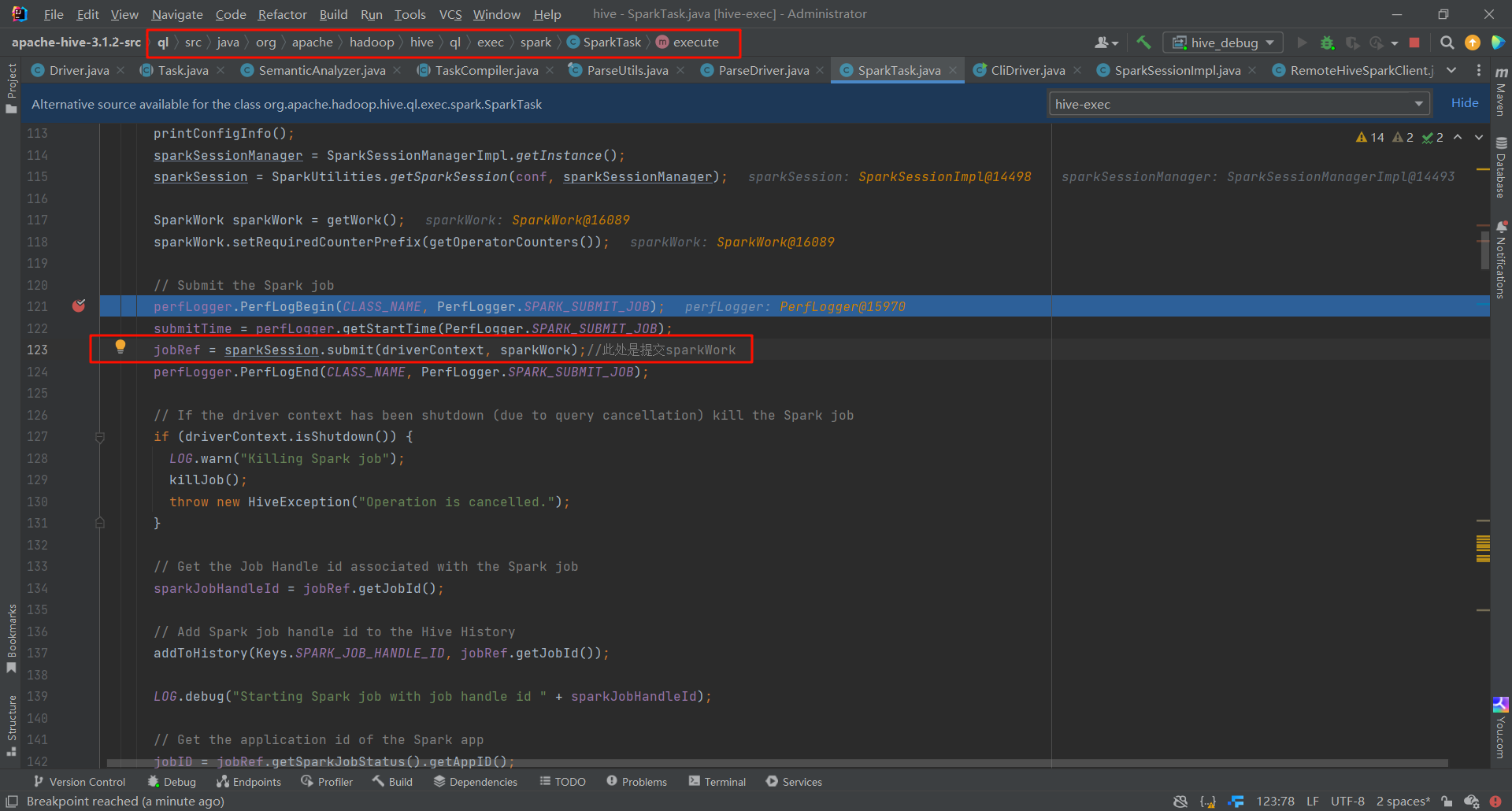Open the hive_debug run configuration dropdown

point(1223,43)
